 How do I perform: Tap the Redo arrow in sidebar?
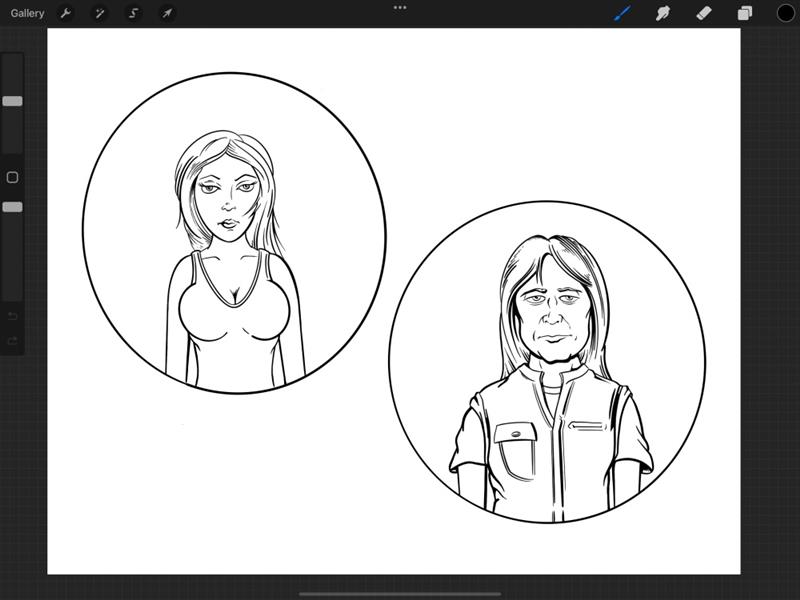click(12, 341)
